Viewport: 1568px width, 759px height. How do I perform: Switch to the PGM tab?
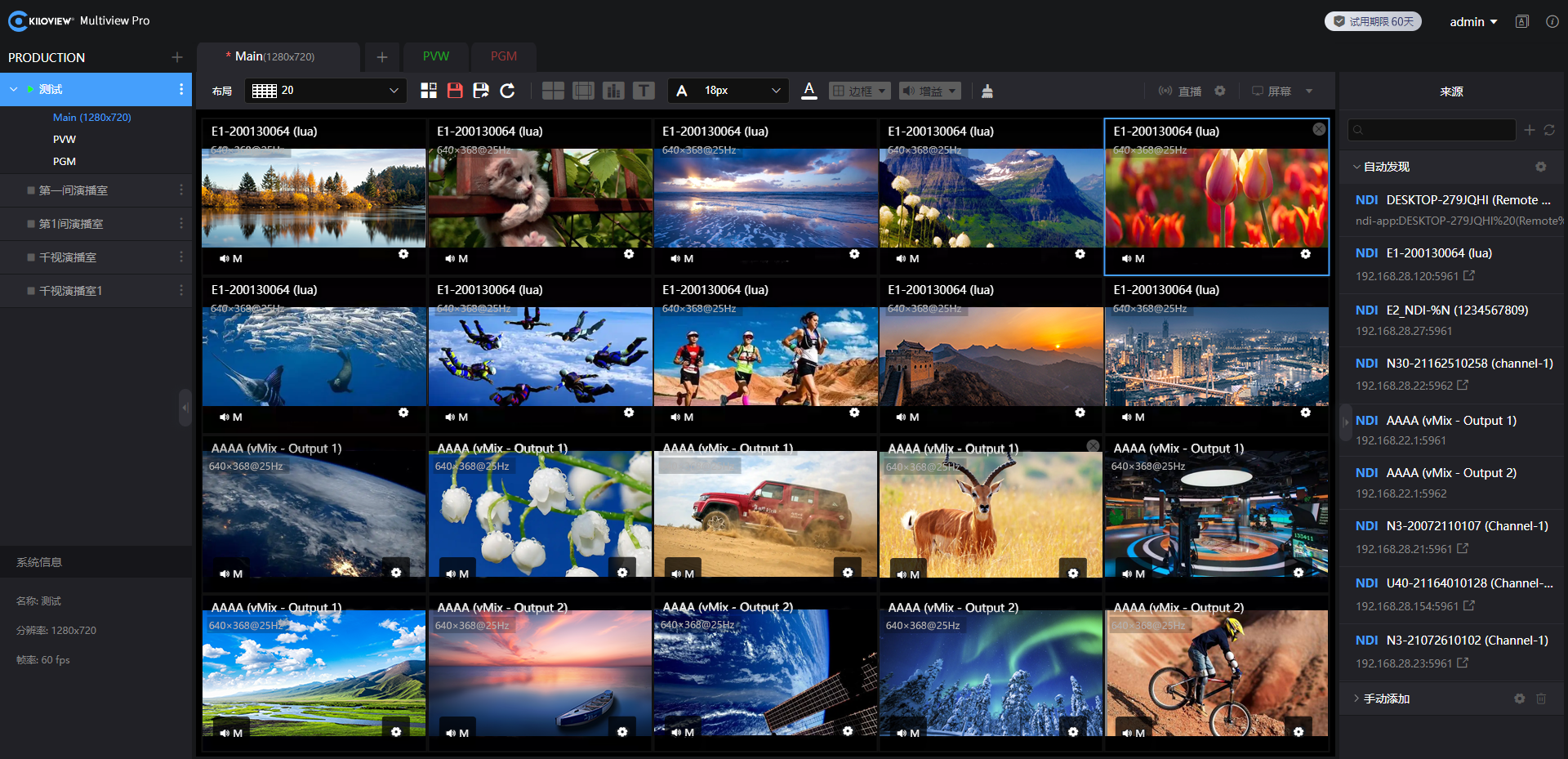504,56
